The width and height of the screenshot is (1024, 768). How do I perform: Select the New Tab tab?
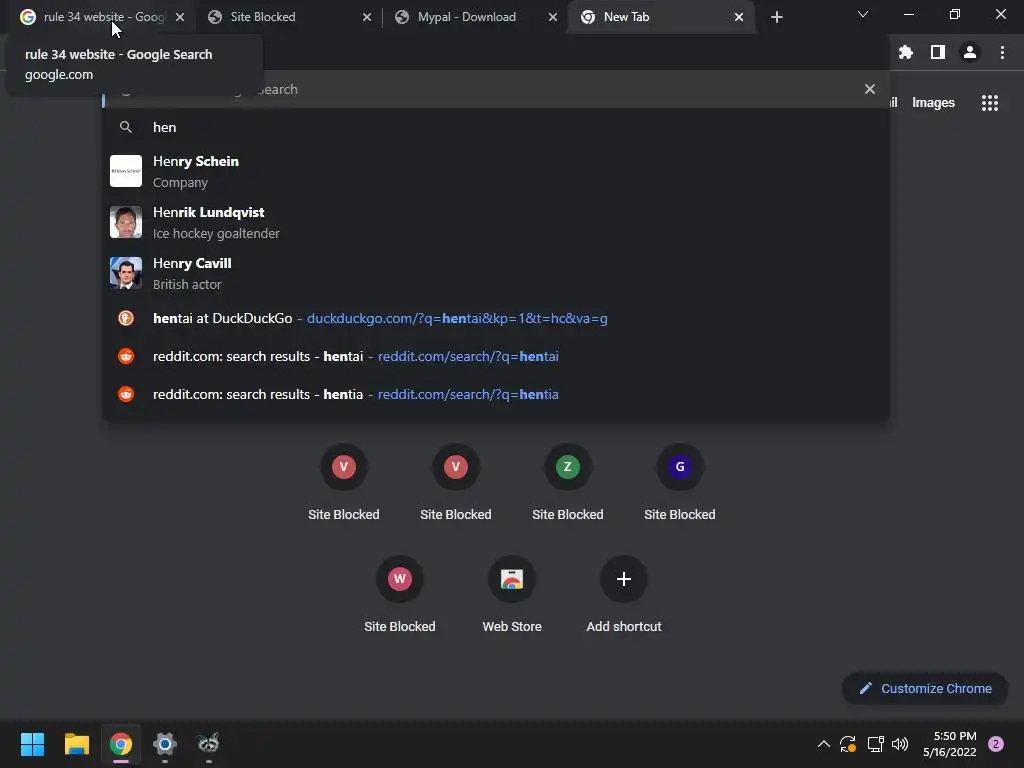[x=660, y=17]
